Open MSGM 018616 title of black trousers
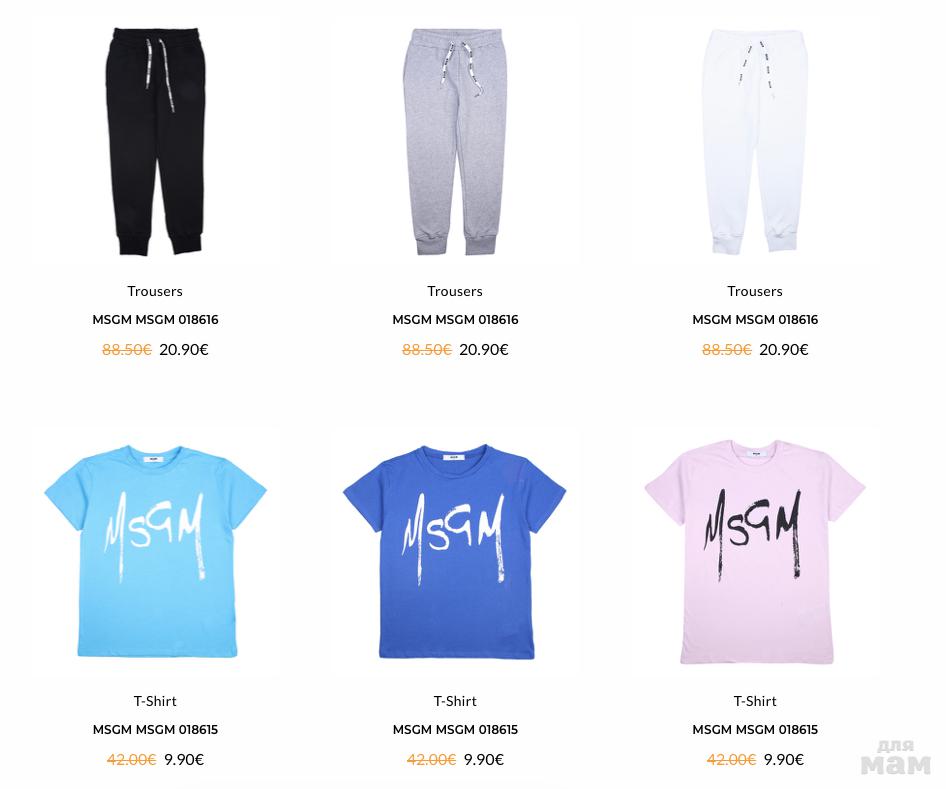 pyautogui.click(x=155, y=320)
